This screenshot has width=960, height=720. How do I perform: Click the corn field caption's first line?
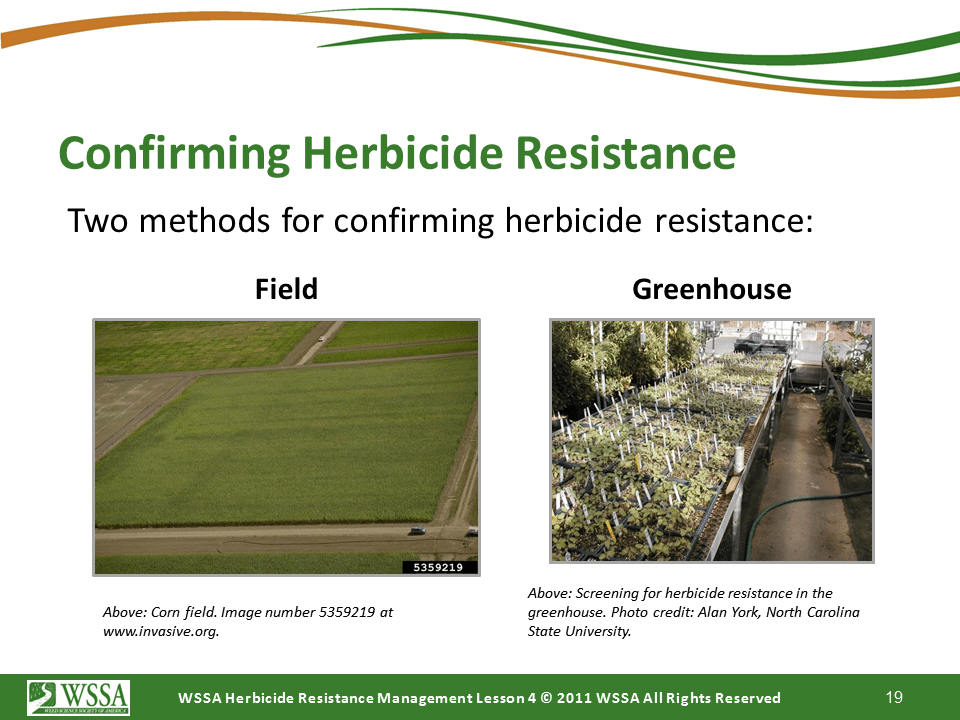pos(247,612)
